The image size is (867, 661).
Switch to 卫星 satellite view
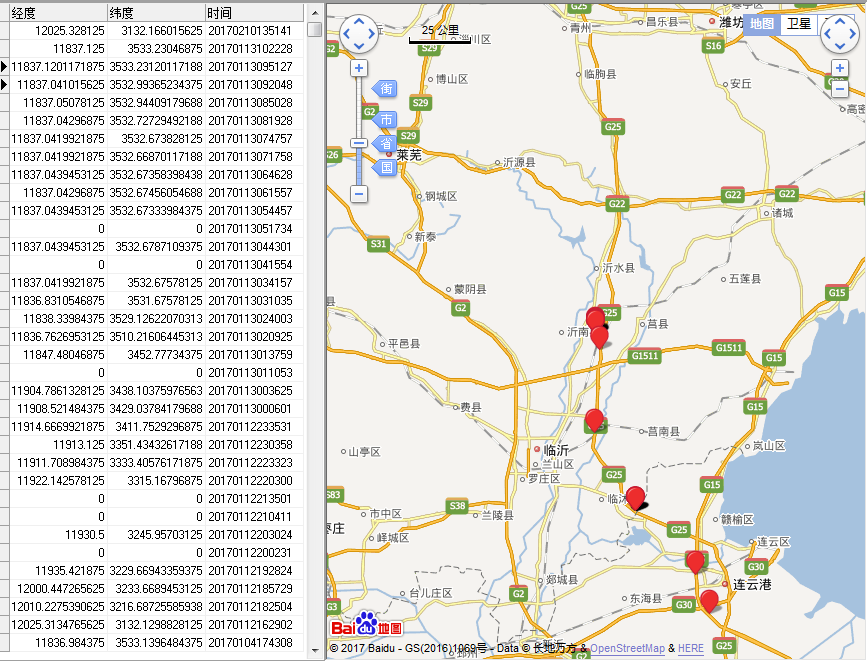(798, 24)
